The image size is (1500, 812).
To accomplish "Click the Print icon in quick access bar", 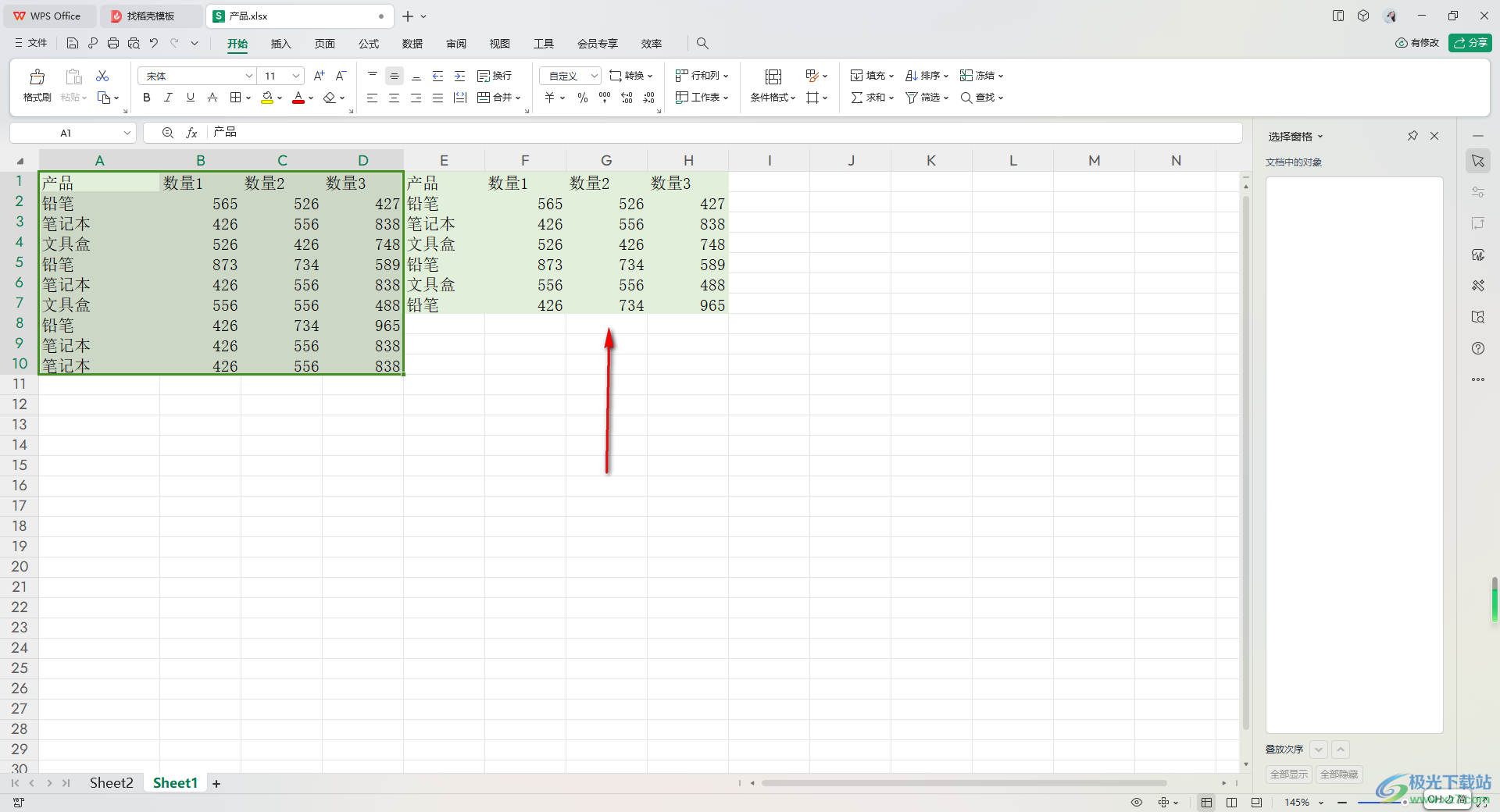I will (113, 43).
